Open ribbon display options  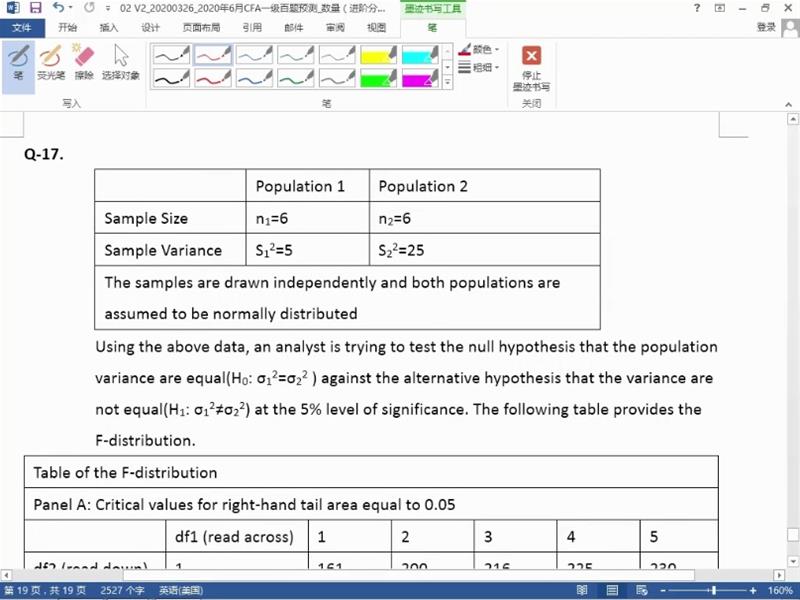(x=720, y=8)
